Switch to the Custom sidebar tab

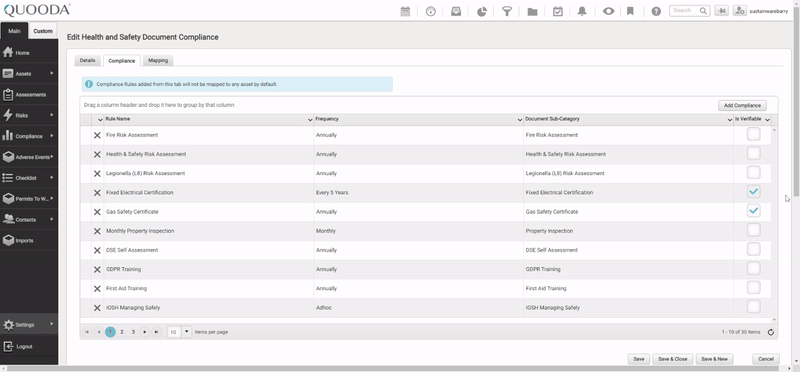coord(43,31)
